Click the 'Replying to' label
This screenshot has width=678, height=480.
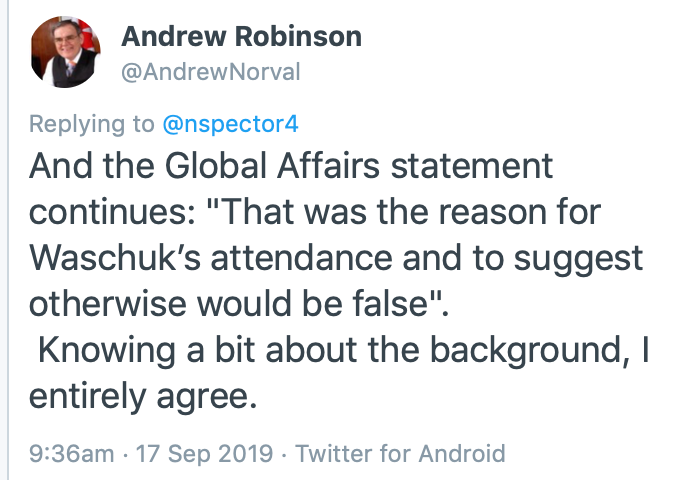tap(92, 124)
